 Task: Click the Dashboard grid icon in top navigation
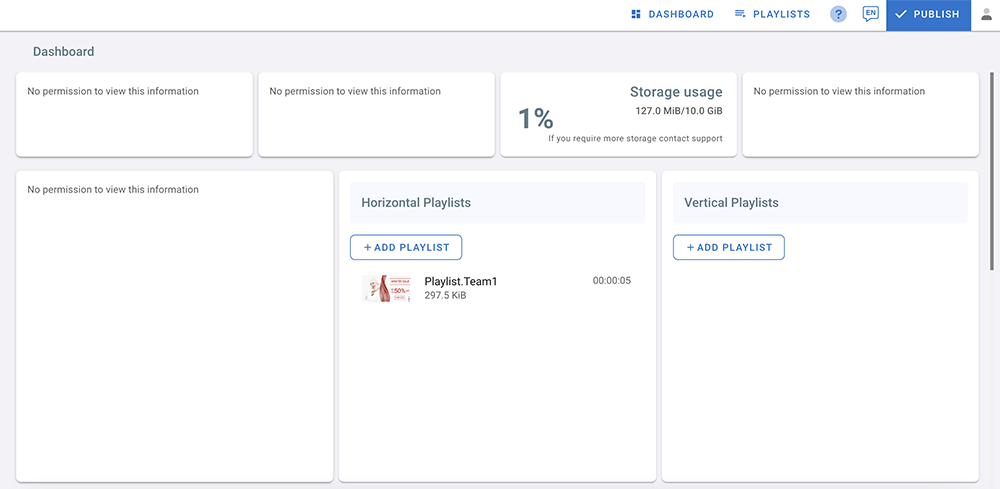[636, 14]
